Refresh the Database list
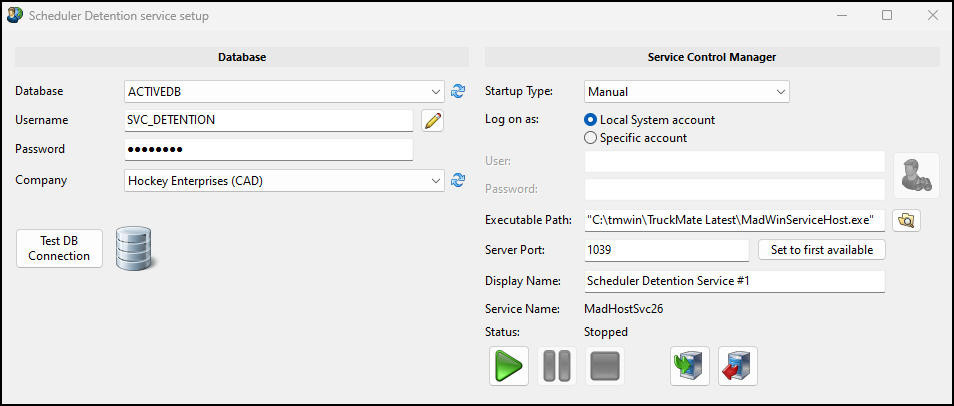The height and width of the screenshot is (406, 954). [x=458, y=91]
